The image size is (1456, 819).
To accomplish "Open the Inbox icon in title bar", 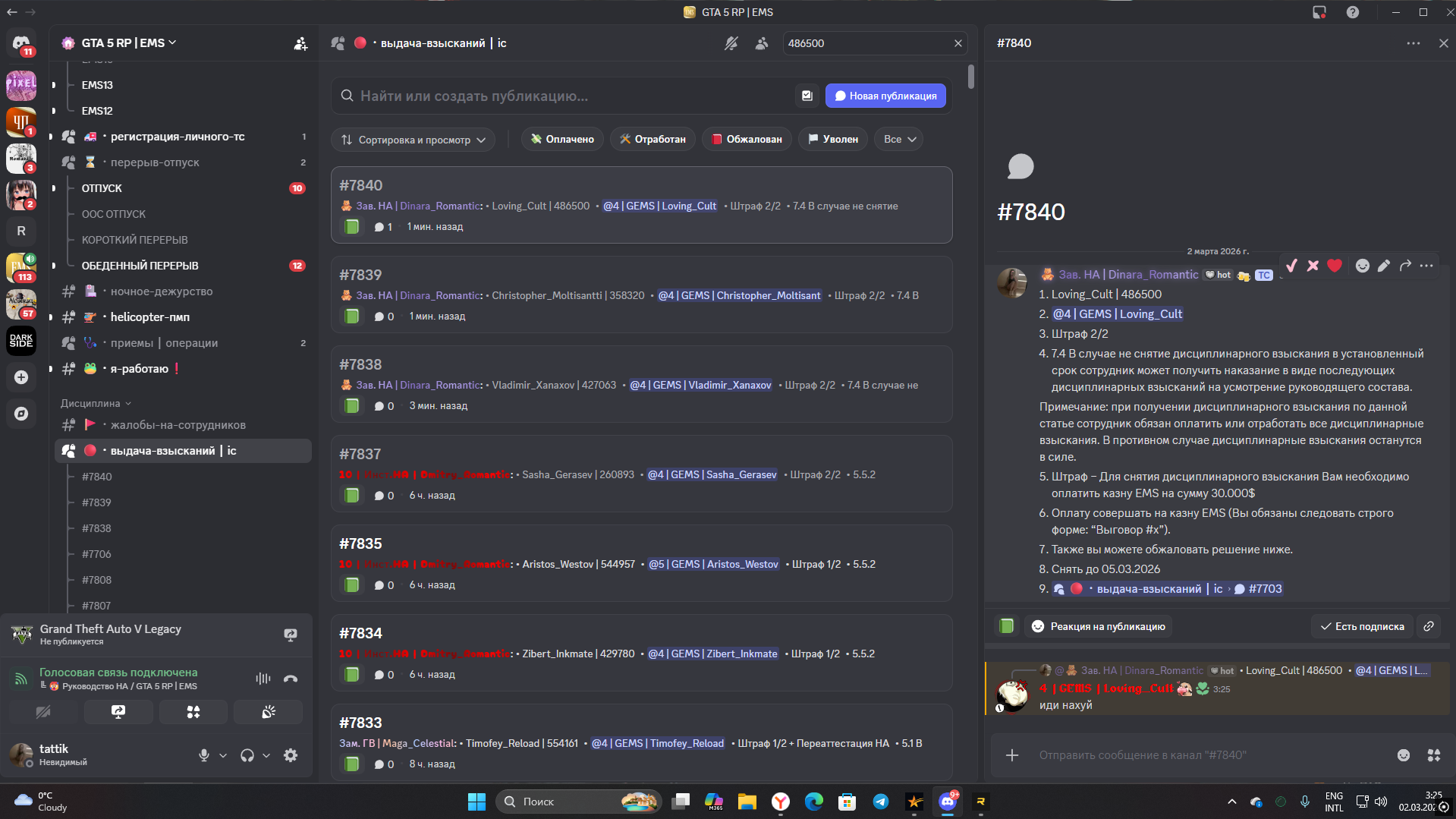I will point(1319,12).
